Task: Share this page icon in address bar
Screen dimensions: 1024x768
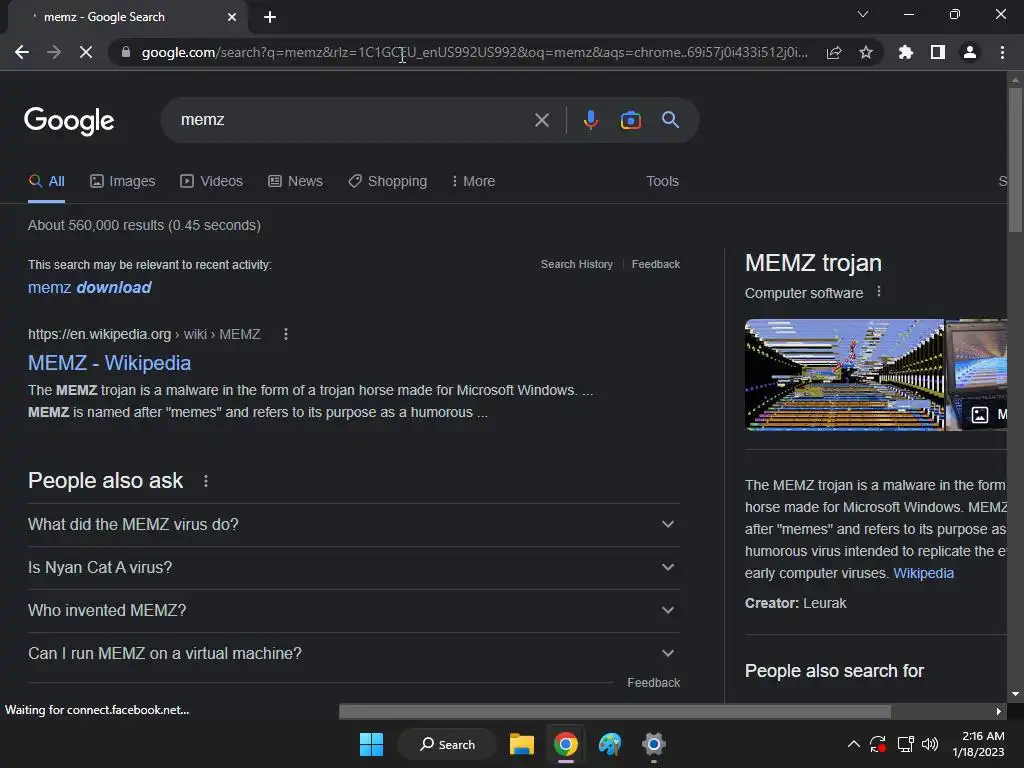Action: pyautogui.click(x=834, y=52)
